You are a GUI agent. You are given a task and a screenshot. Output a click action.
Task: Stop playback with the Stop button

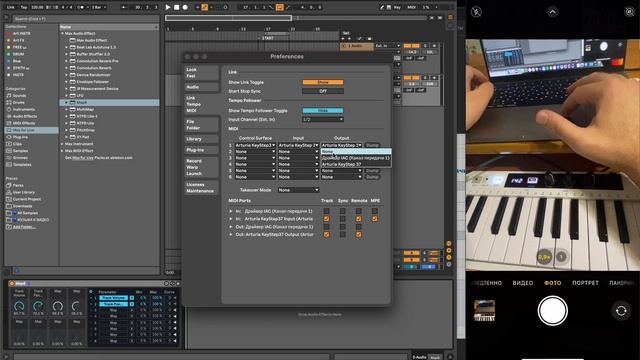[176, 7]
